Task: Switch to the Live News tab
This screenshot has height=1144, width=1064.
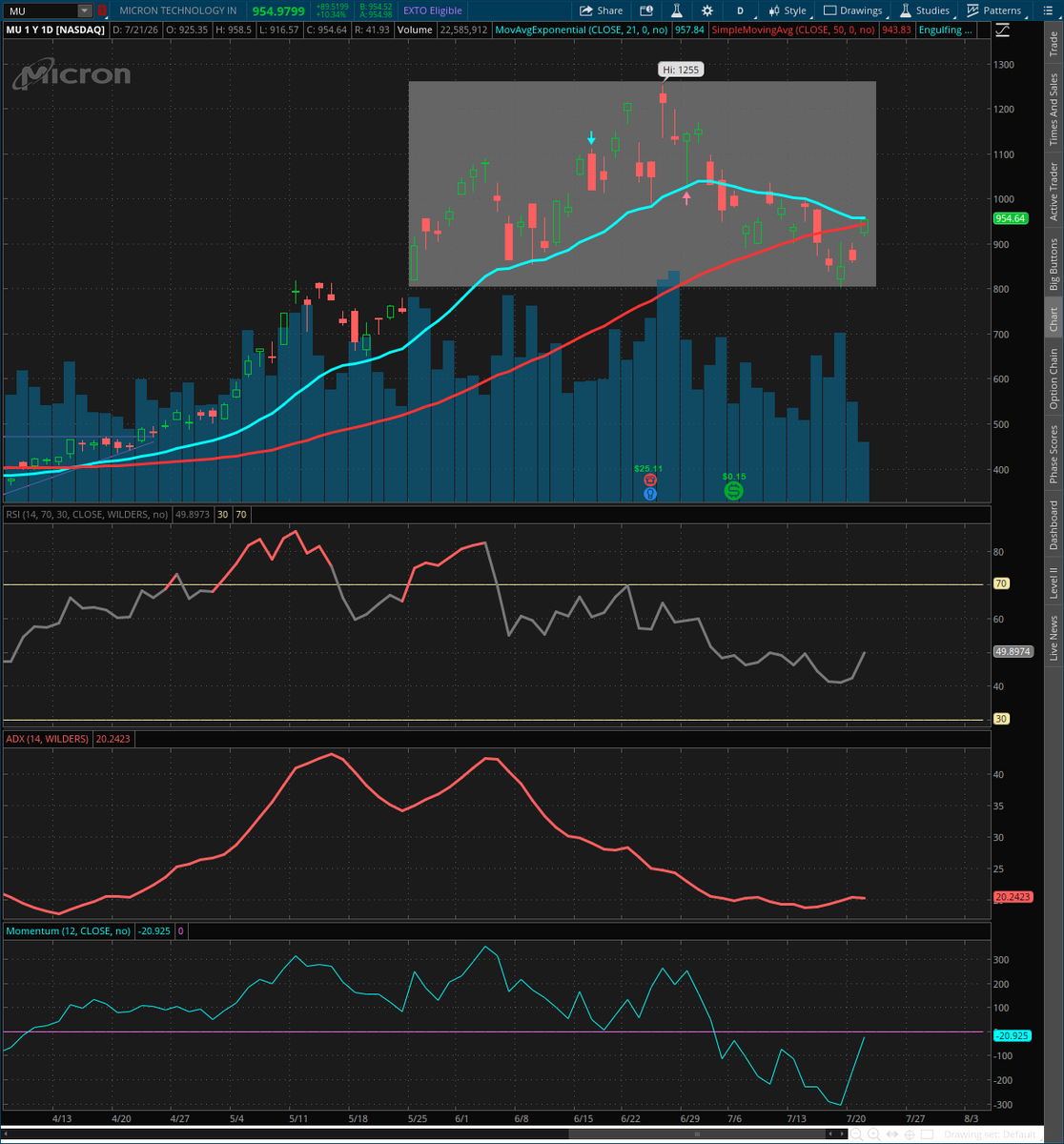Action: (1054, 638)
